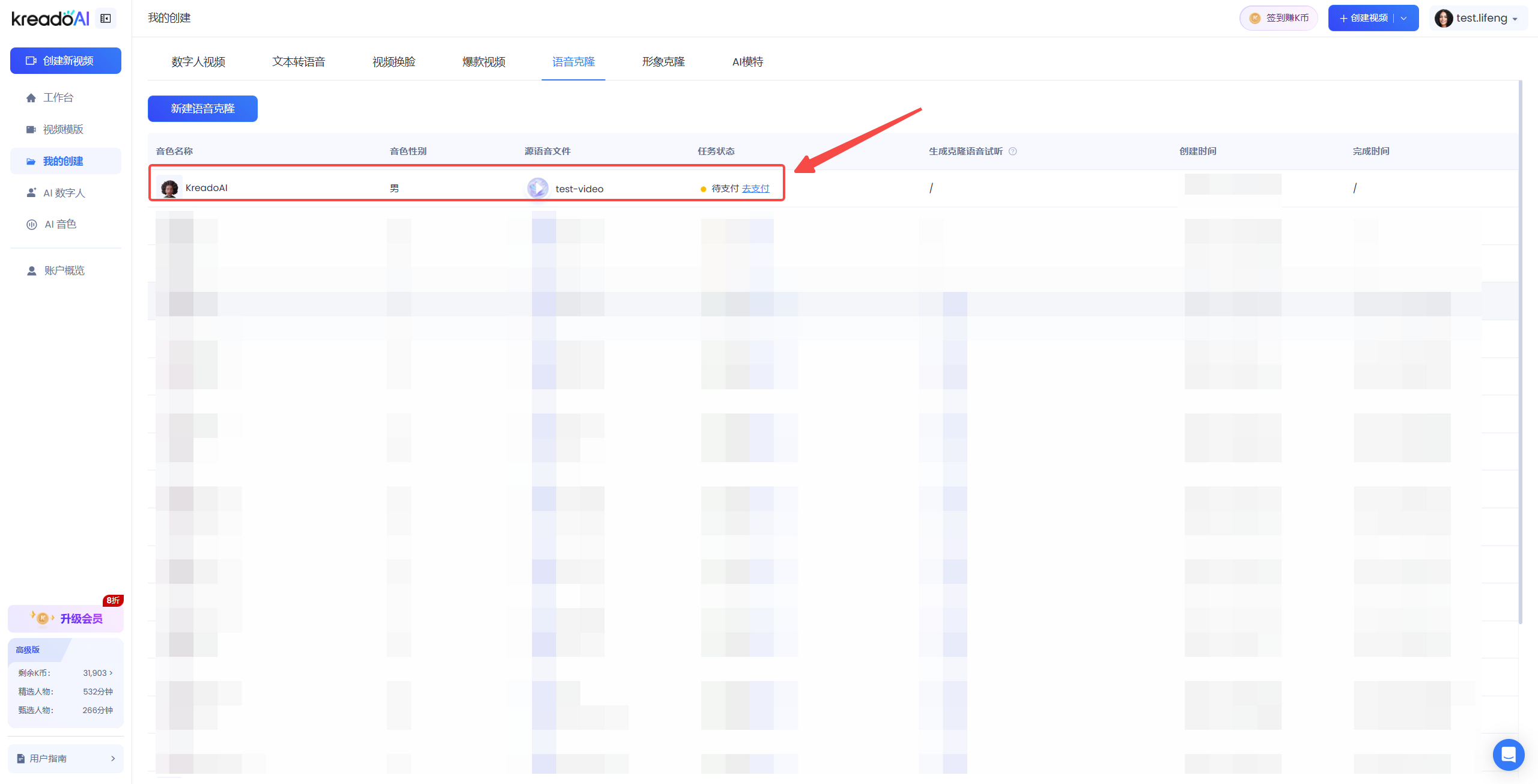Click the KreadoAI voice avatar thumbnail
Image resolution: width=1538 pixels, height=784 pixels.
[x=169, y=188]
